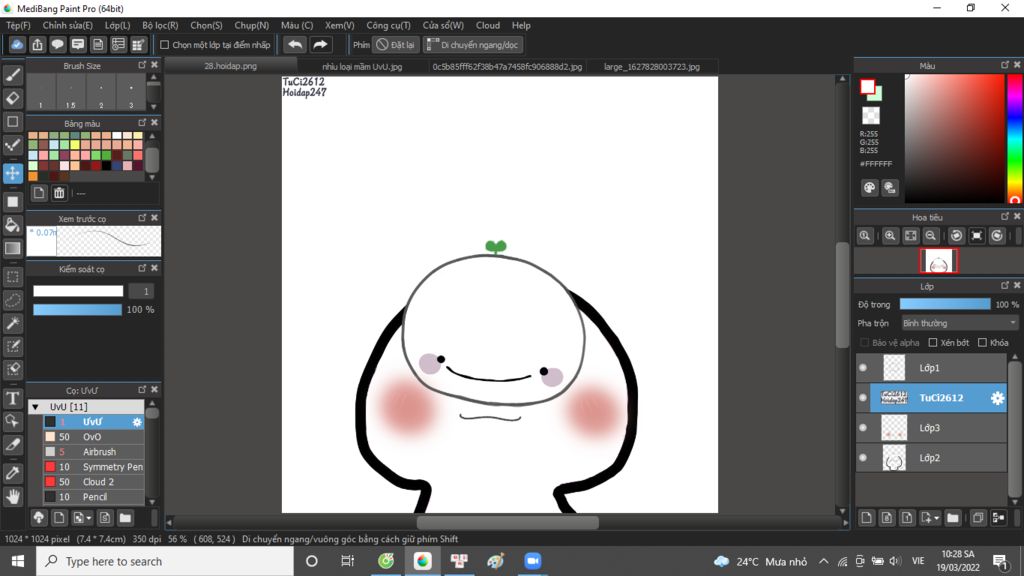Click the navigator canvas thumbnail

click(x=938, y=261)
